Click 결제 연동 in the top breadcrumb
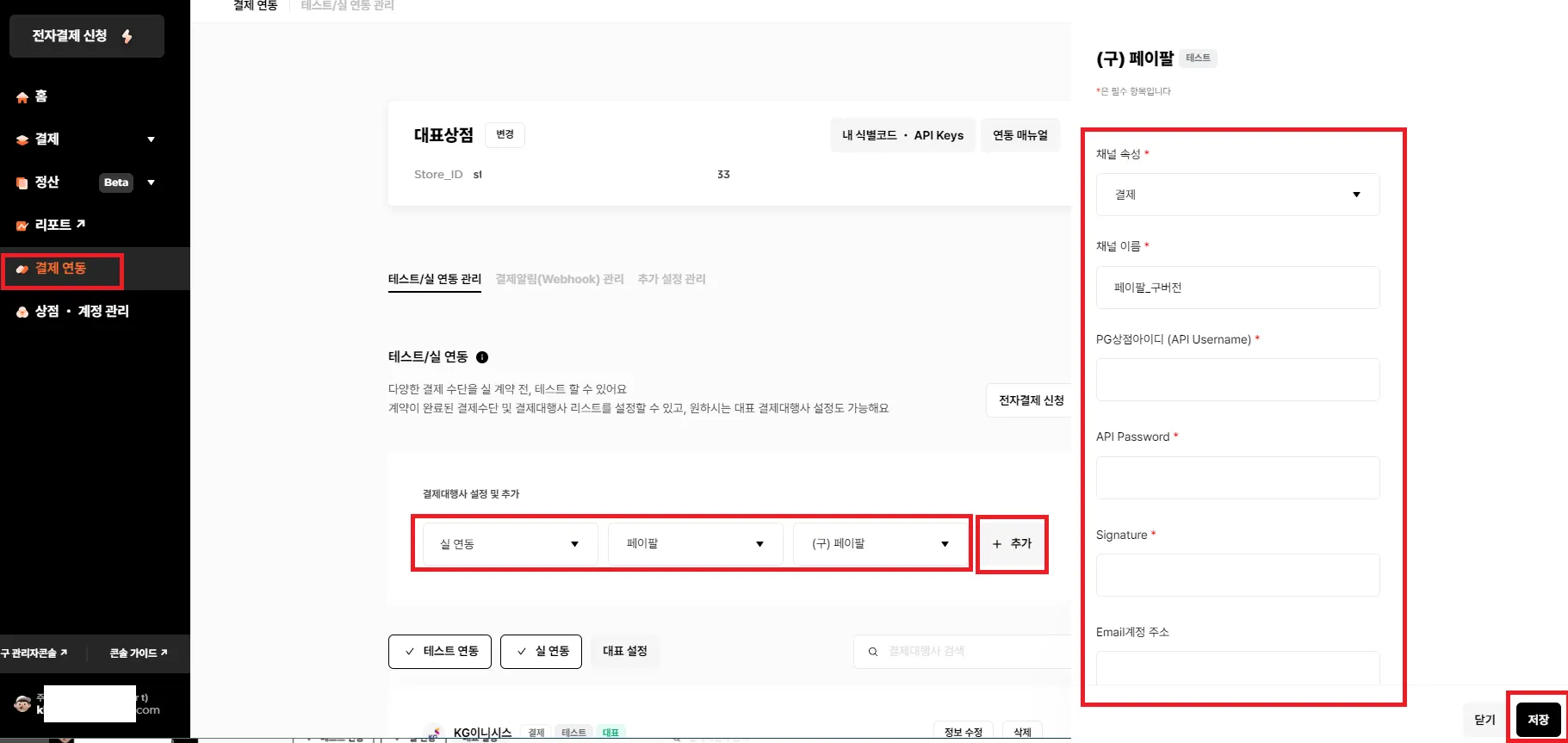1568x743 pixels. [x=256, y=6]
